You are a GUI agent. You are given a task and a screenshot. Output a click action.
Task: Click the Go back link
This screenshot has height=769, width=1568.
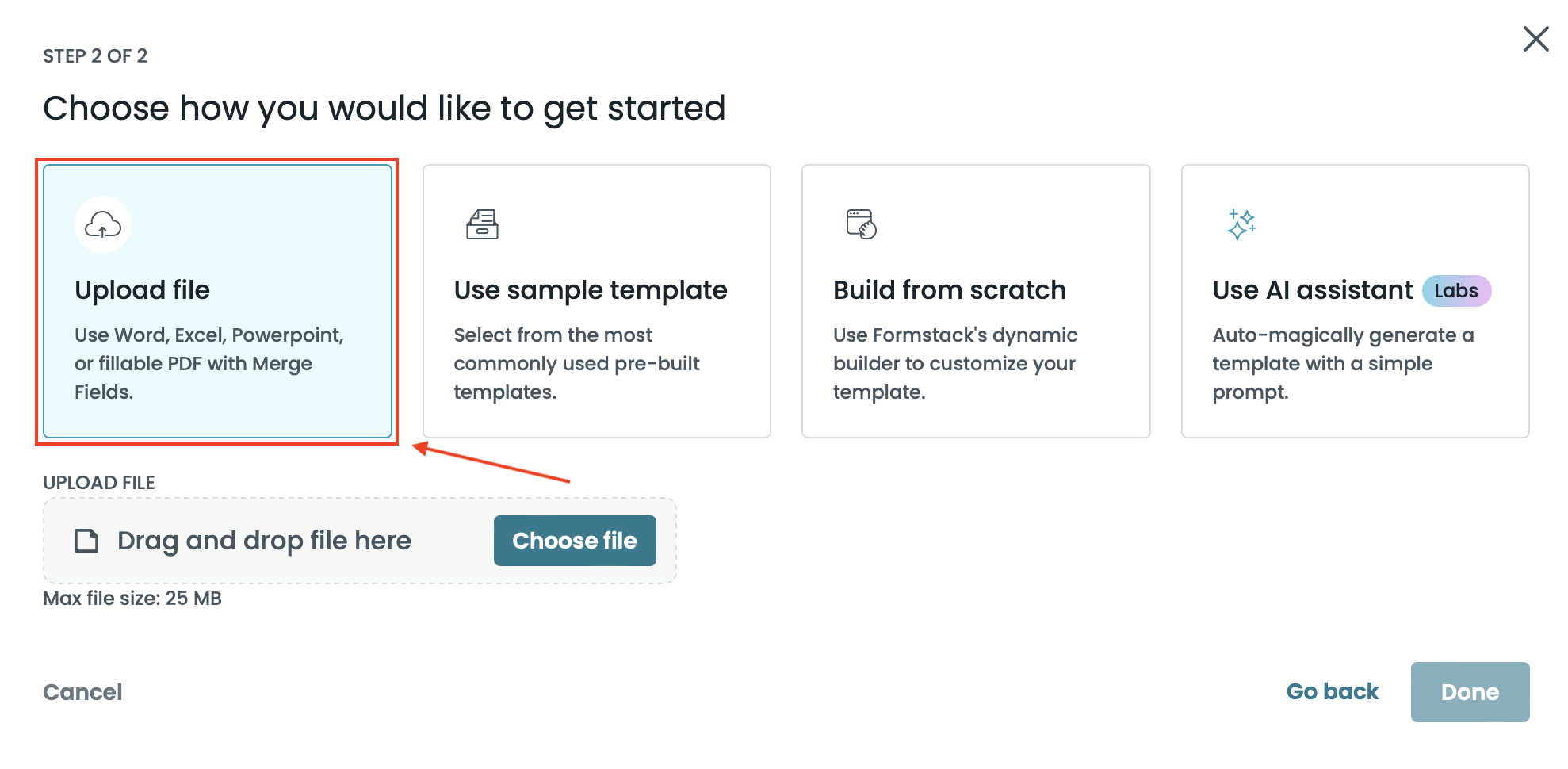pyautogui.click(x=1333, y=692)
